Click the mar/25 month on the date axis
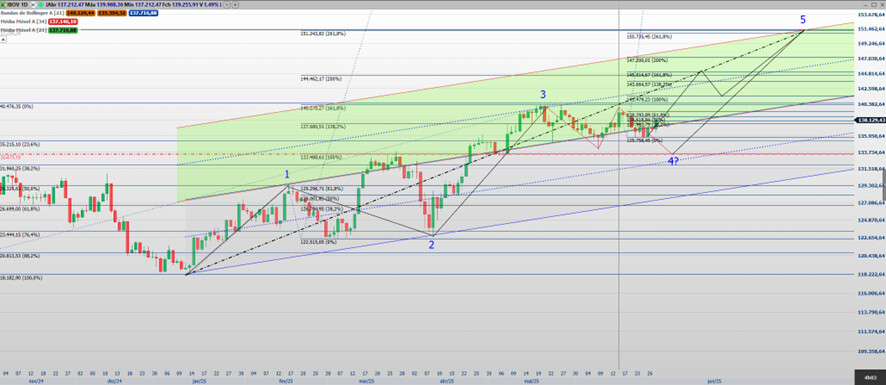 click(x=367, y=381)
